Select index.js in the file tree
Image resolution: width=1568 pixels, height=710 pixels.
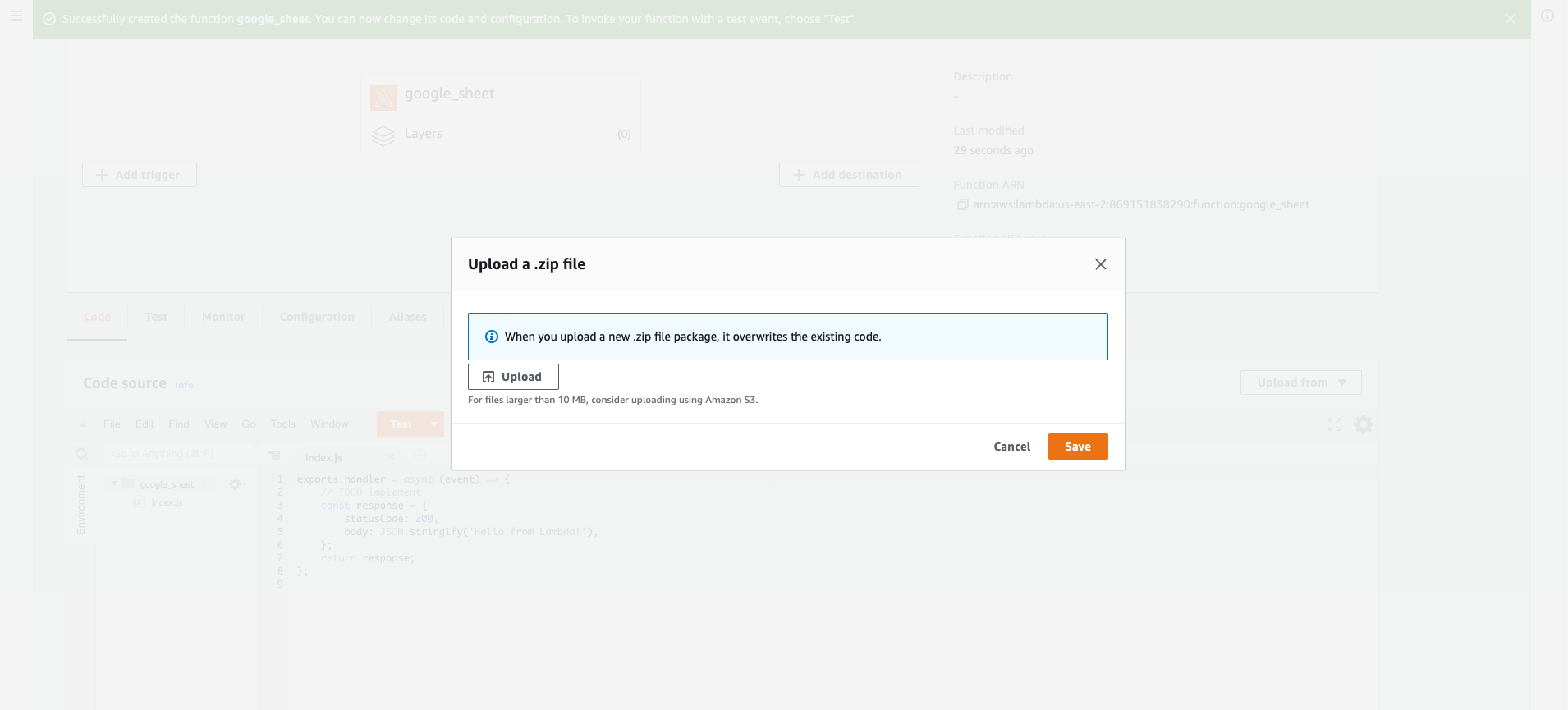pyautogui.click(x=167, y=502)
